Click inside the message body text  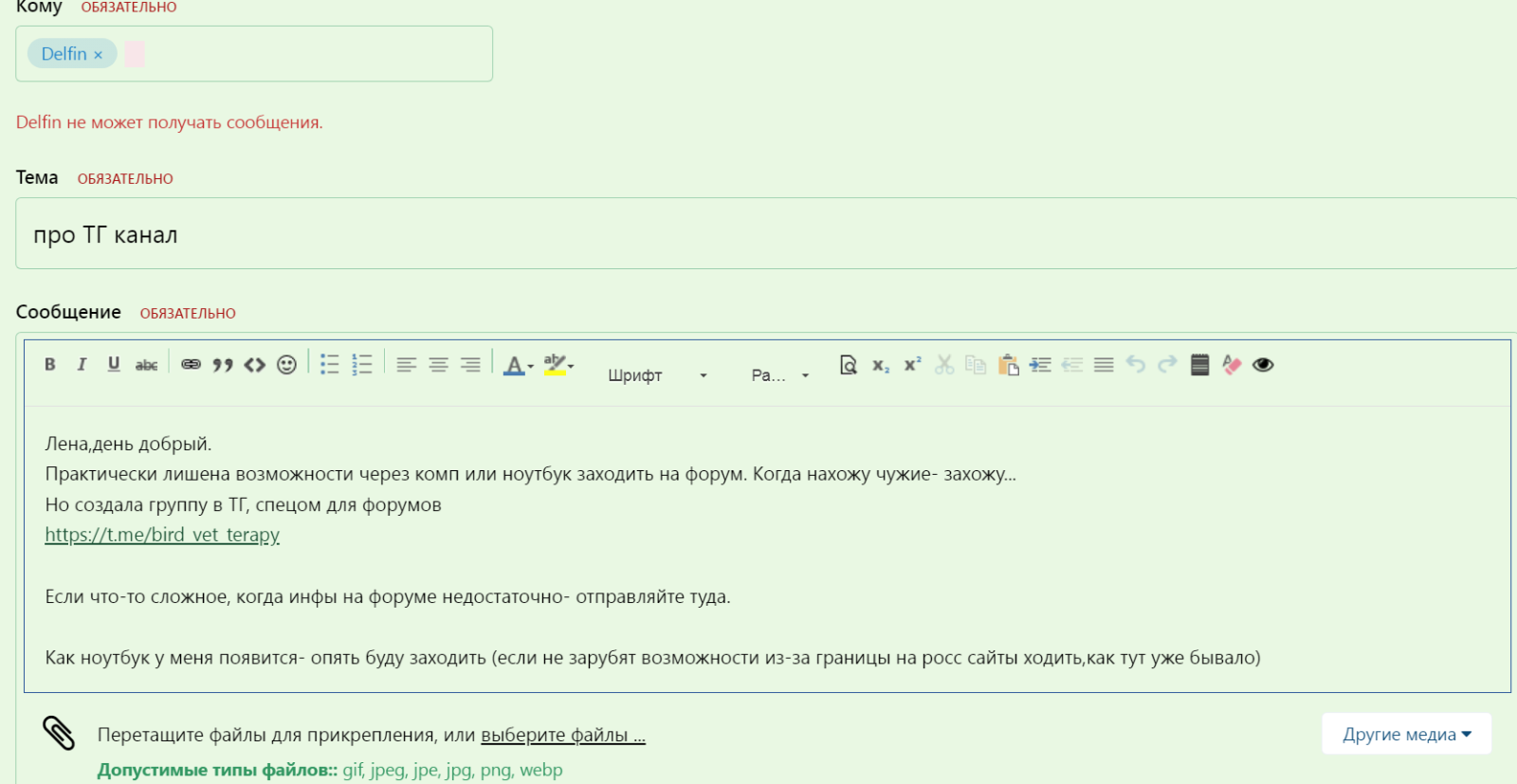tap(766, 550)
